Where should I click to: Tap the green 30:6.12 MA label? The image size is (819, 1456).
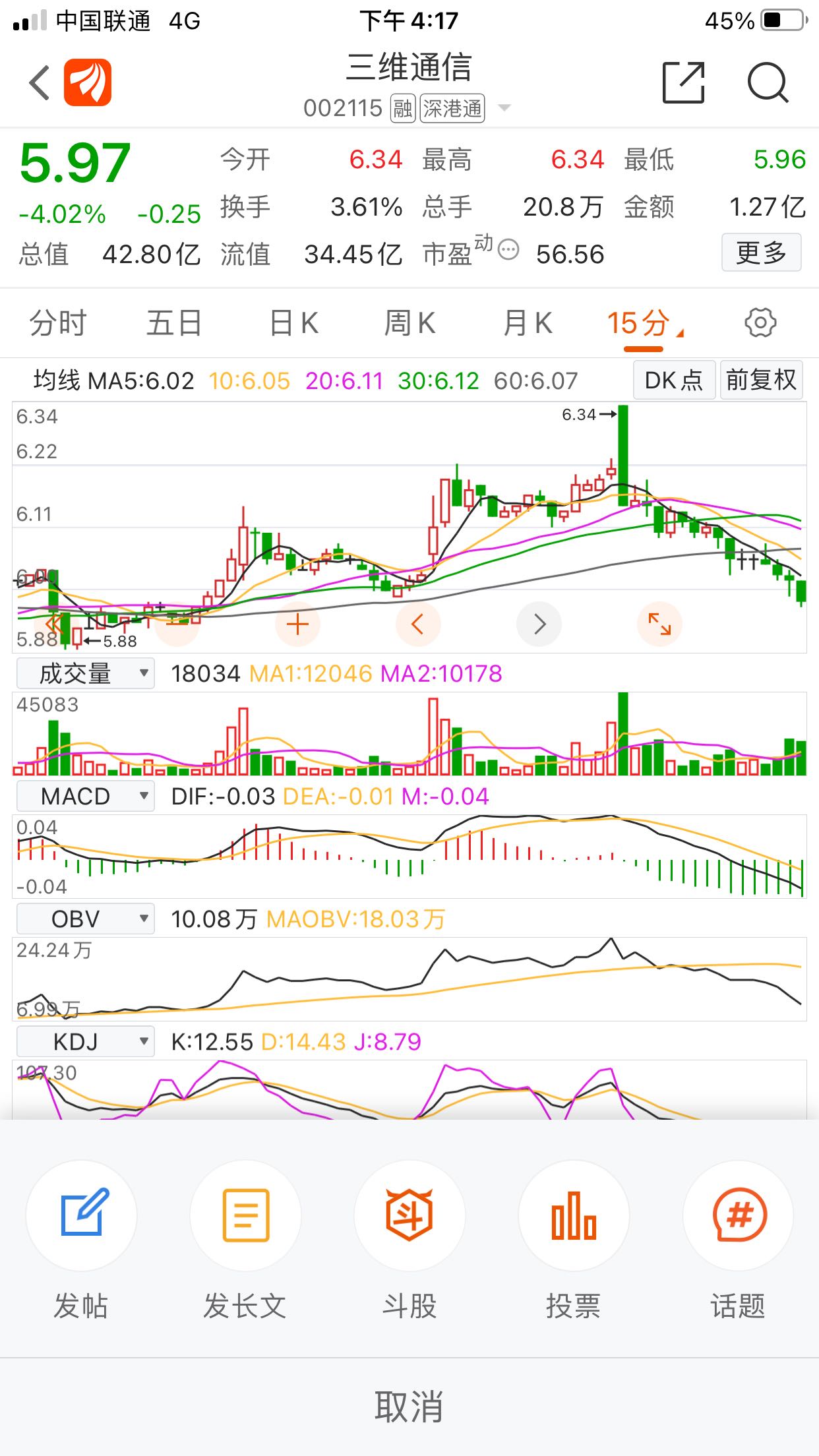click(439, 380)
